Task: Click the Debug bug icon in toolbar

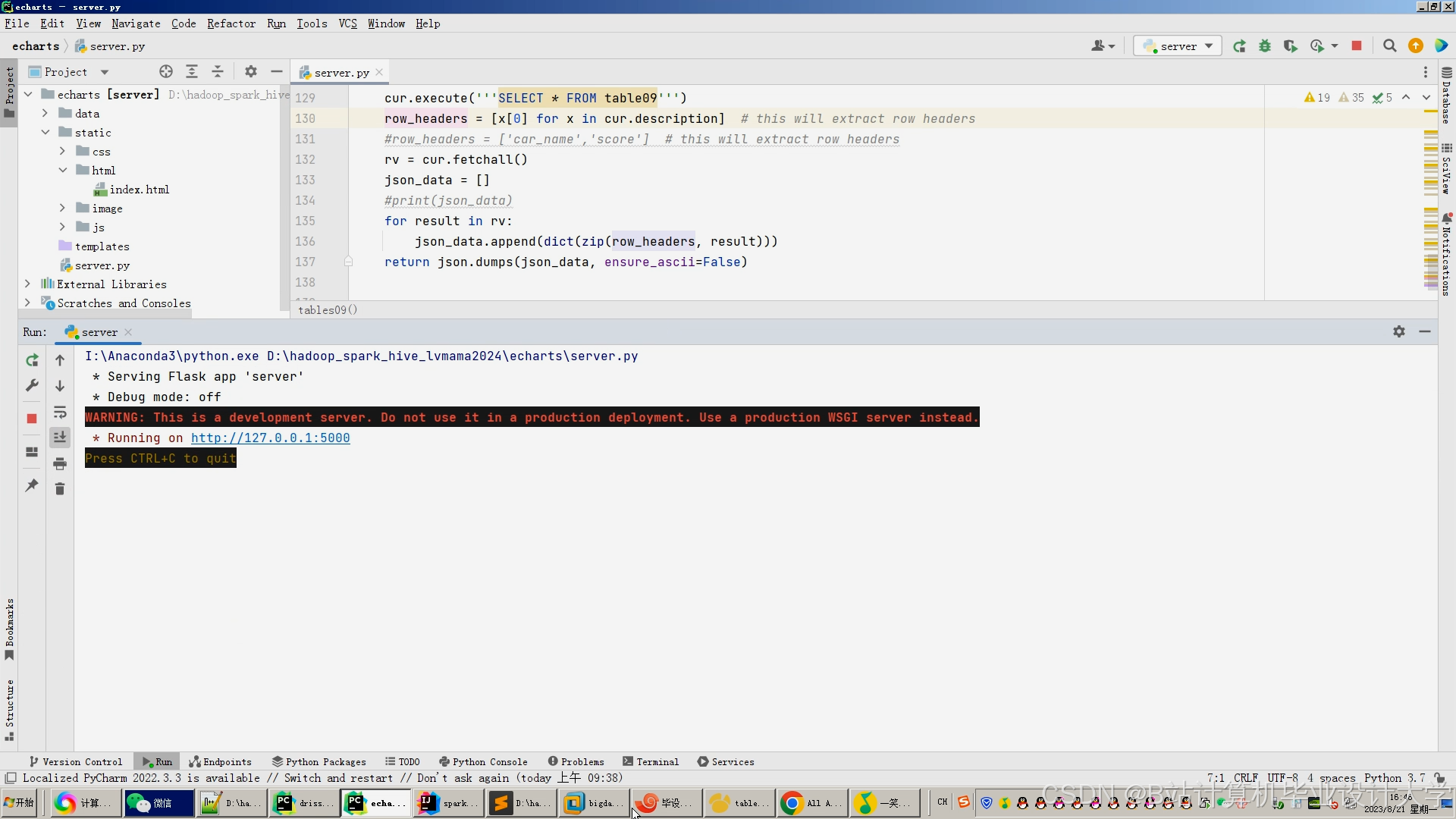Action: click(x=1265, y=46)
